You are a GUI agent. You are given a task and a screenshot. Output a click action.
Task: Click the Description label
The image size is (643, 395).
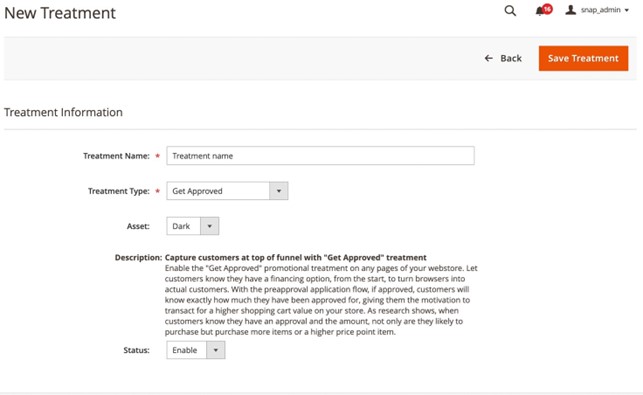point(139,258)
